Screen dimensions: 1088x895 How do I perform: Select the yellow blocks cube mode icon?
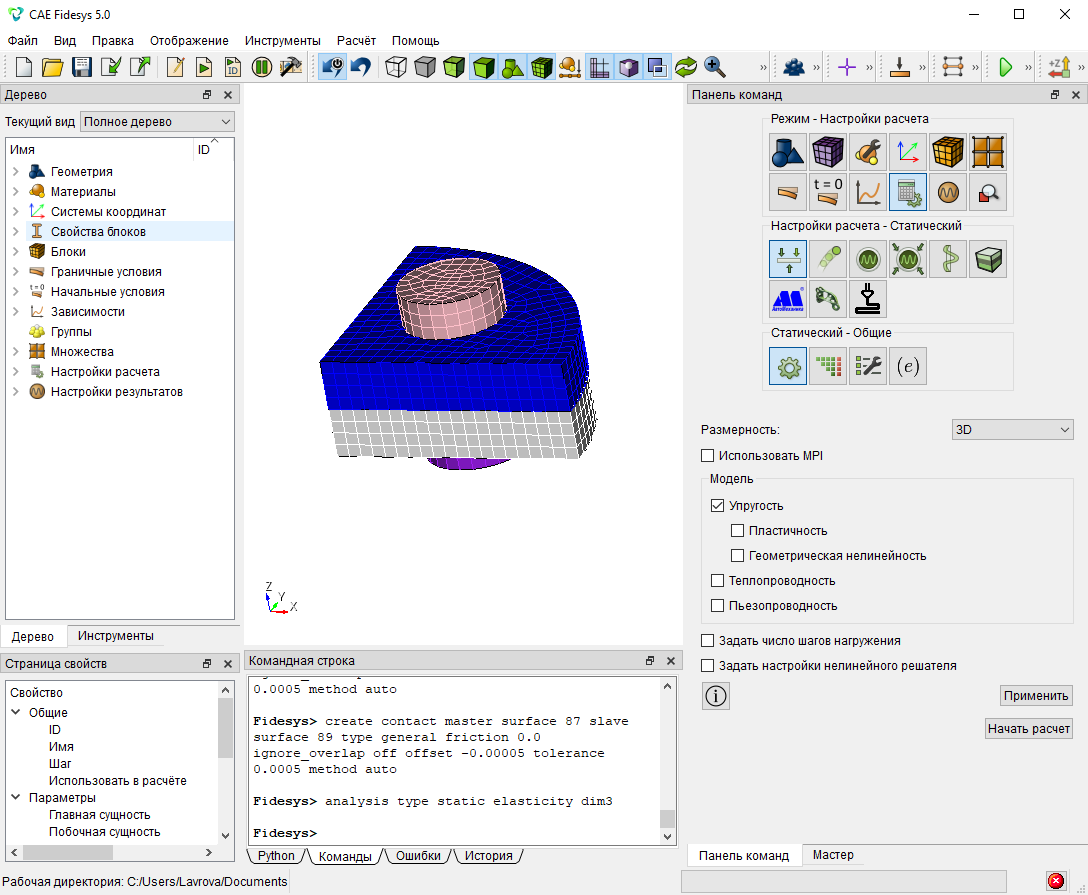(948, 152)
